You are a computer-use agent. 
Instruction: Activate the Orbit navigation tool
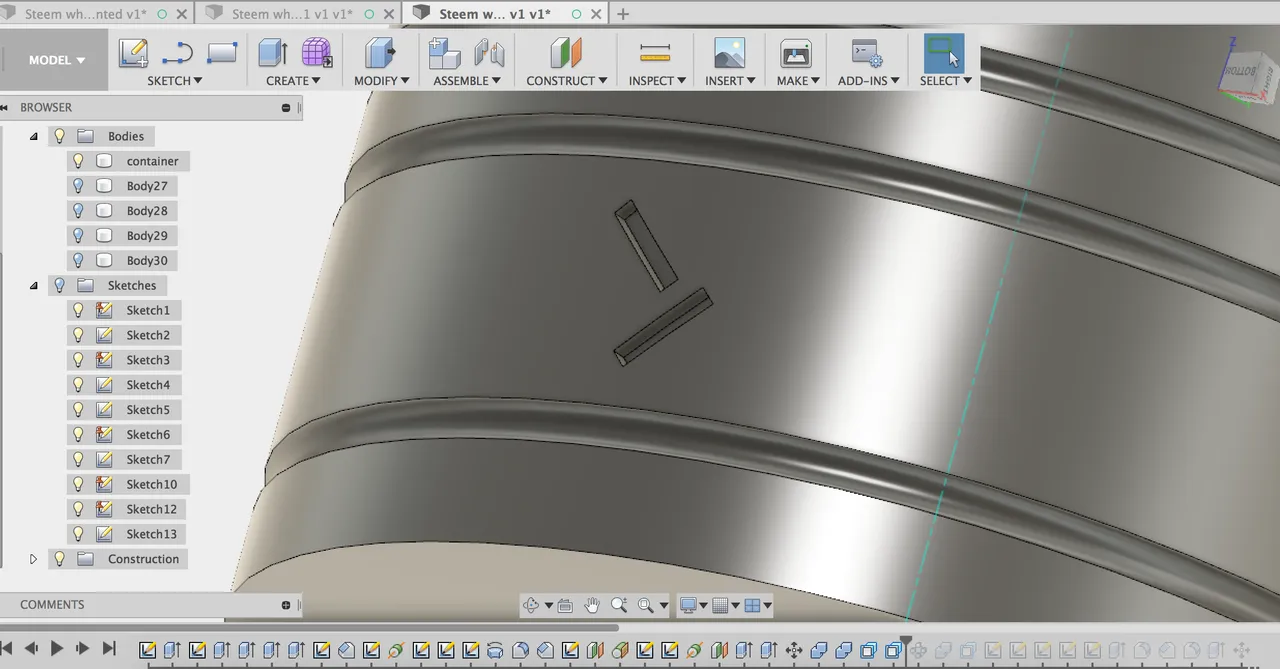(x=531, y=605)
